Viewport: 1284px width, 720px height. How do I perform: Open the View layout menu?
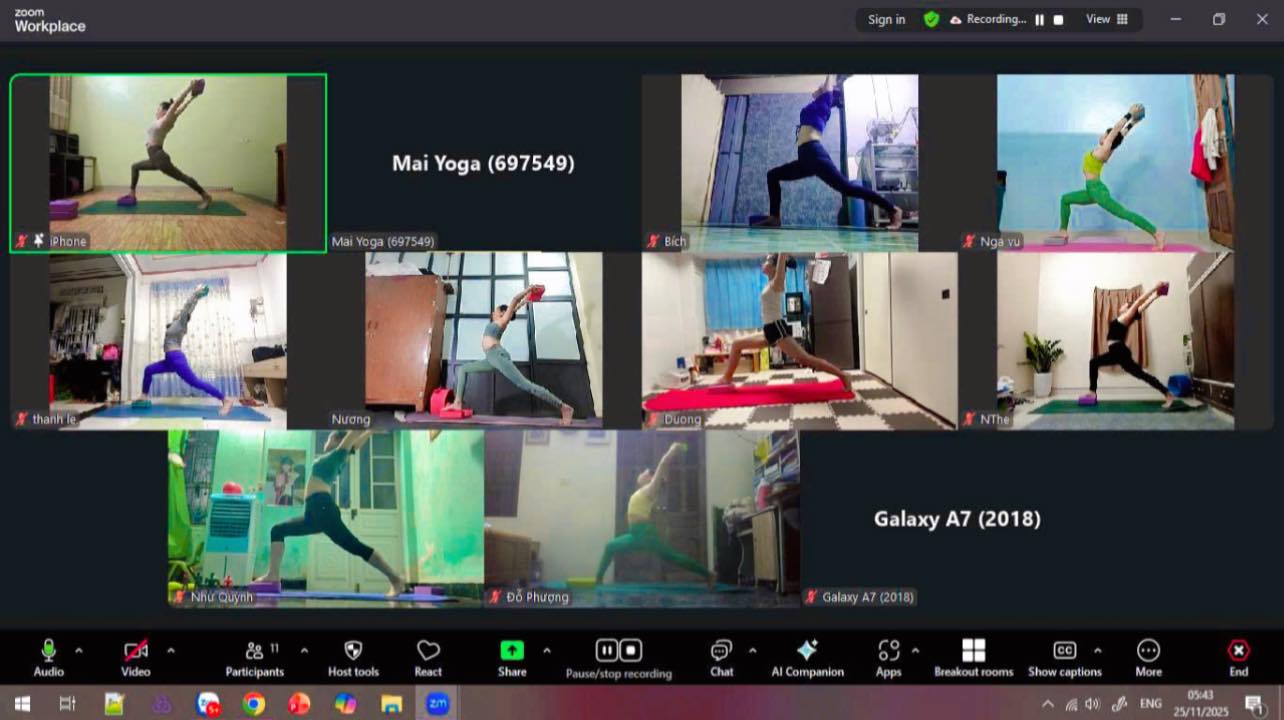click(1107, 19)
